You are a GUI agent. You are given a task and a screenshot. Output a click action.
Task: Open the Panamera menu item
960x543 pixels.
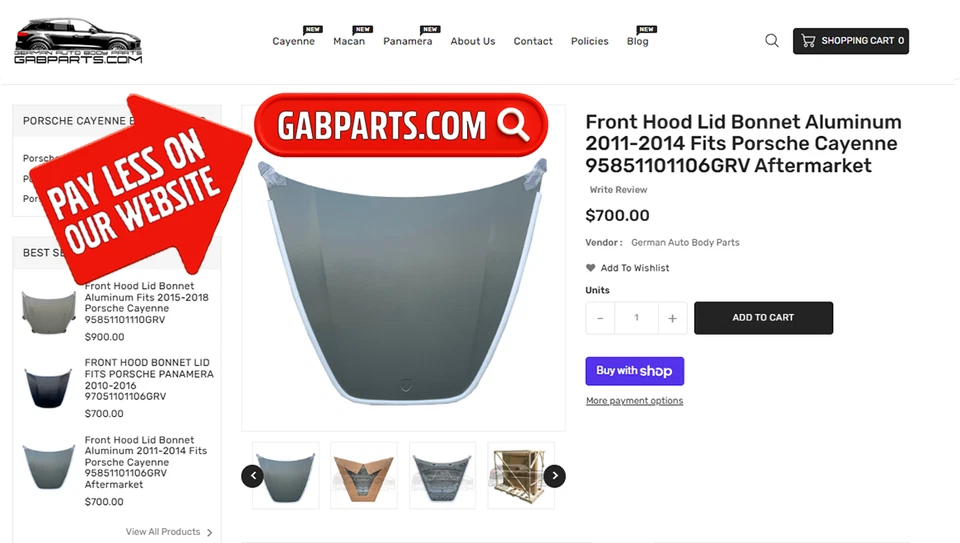tap(408, 41)
